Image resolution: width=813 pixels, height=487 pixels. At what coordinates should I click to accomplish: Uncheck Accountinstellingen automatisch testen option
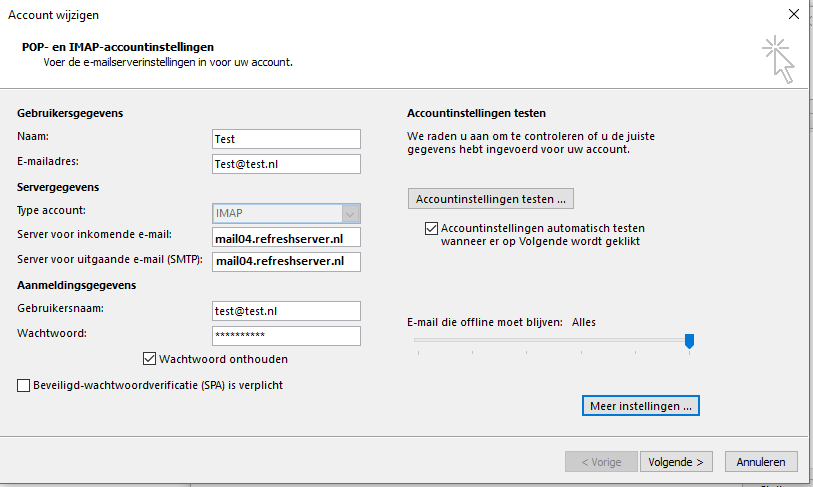pyautogui.click(x=431, y=228)
